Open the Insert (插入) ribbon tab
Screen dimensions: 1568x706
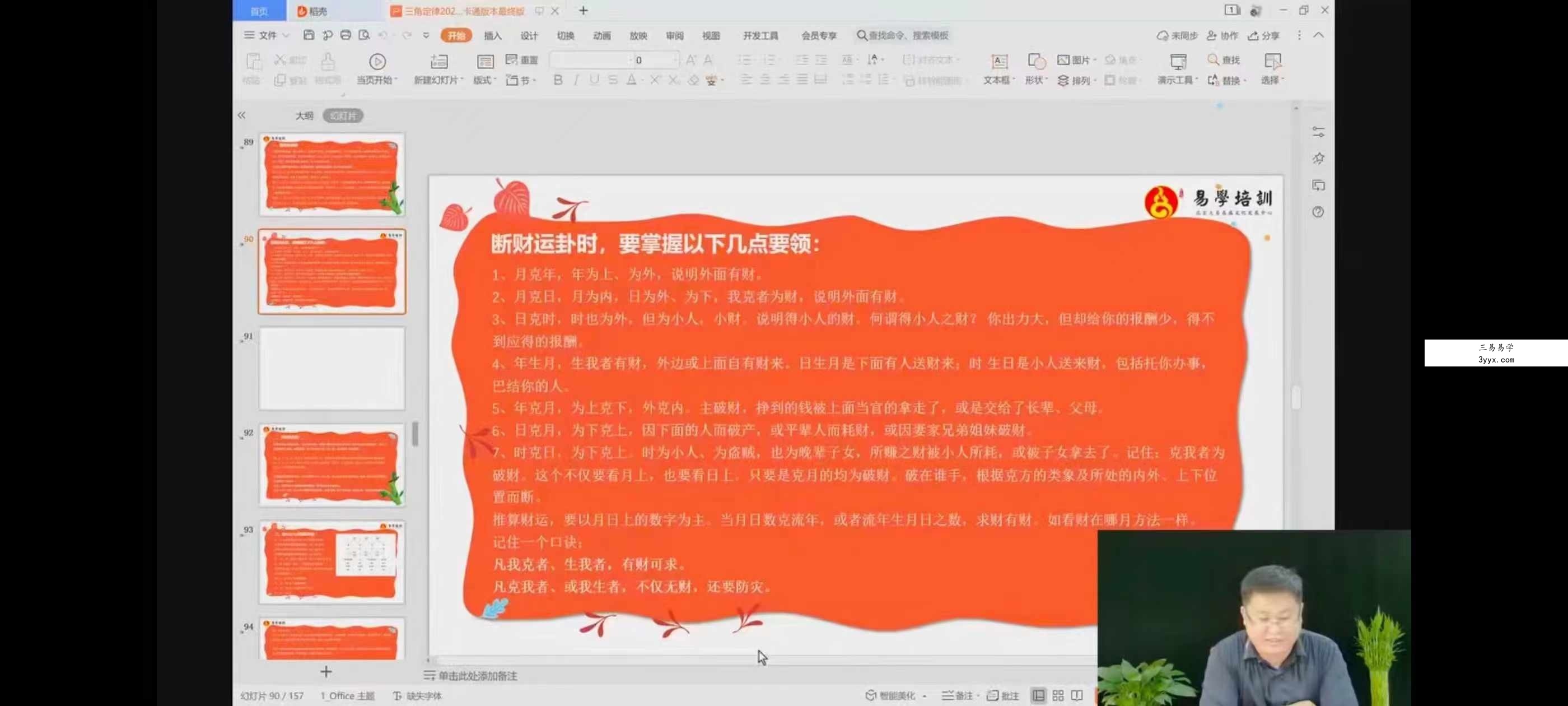click(x=492, y=35)
